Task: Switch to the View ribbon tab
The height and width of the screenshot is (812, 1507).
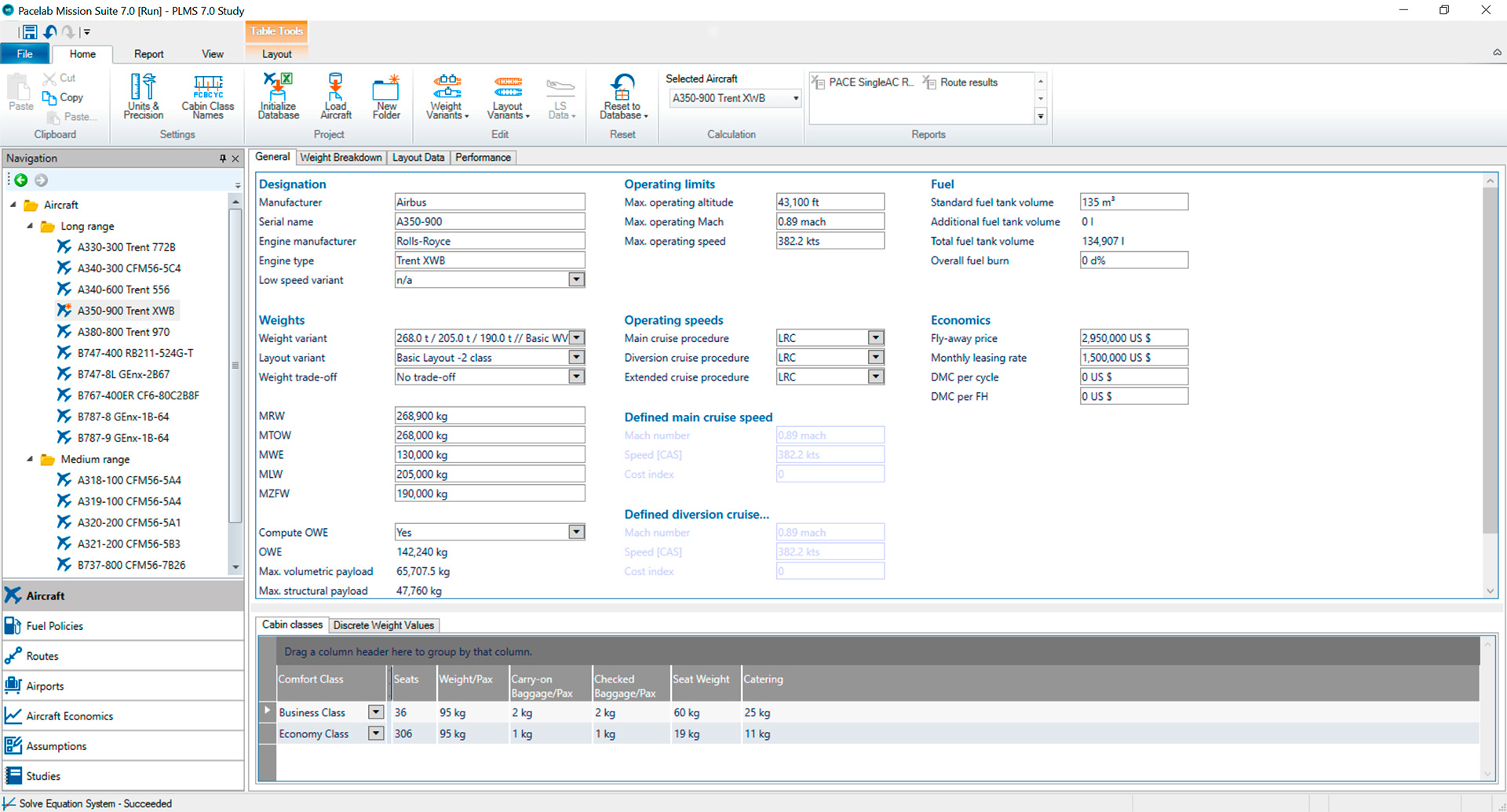Action: tap(213, 54)
